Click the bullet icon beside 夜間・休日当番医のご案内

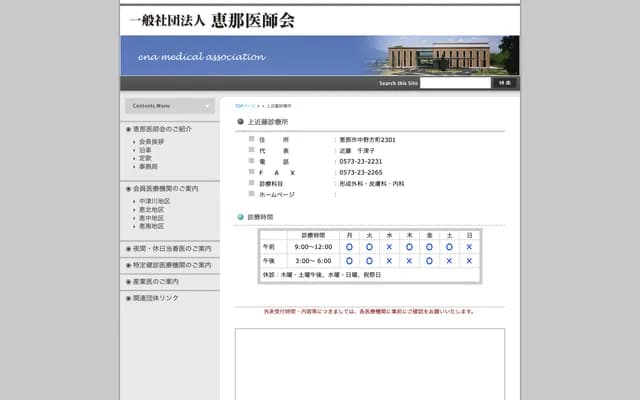128,248
